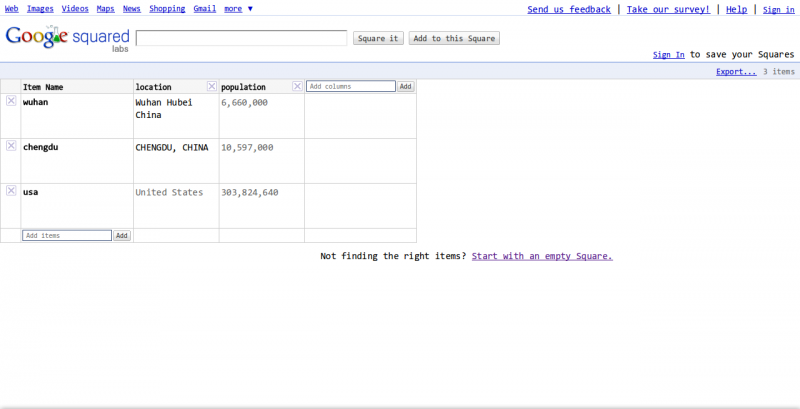Viewport: 800px width, 409px height.
Task: Open the Help link
Action: [736, 9]
